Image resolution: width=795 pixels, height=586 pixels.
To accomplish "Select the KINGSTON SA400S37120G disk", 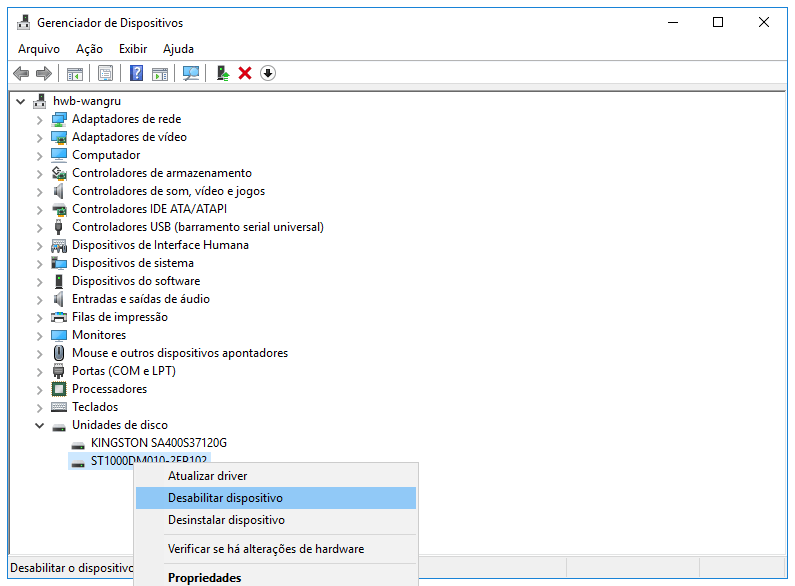I will click(158, 443).
